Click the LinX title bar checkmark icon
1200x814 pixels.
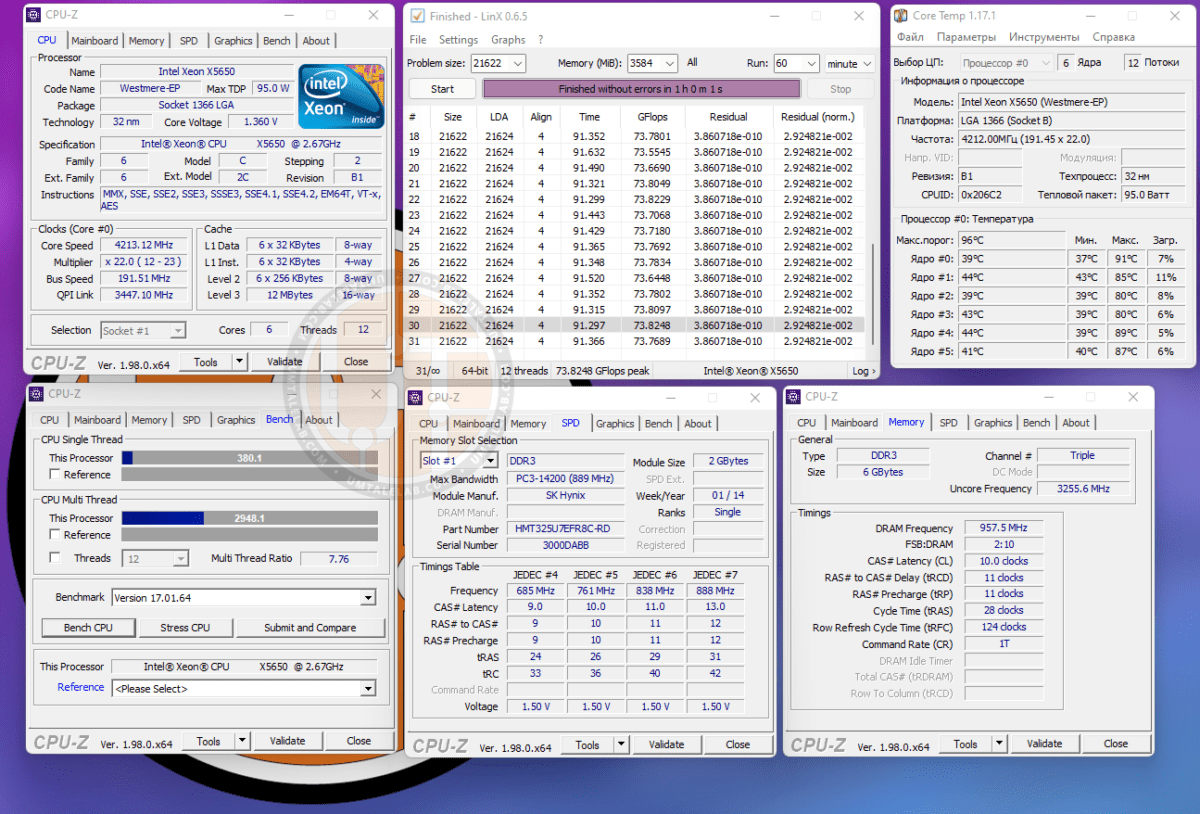417,16
